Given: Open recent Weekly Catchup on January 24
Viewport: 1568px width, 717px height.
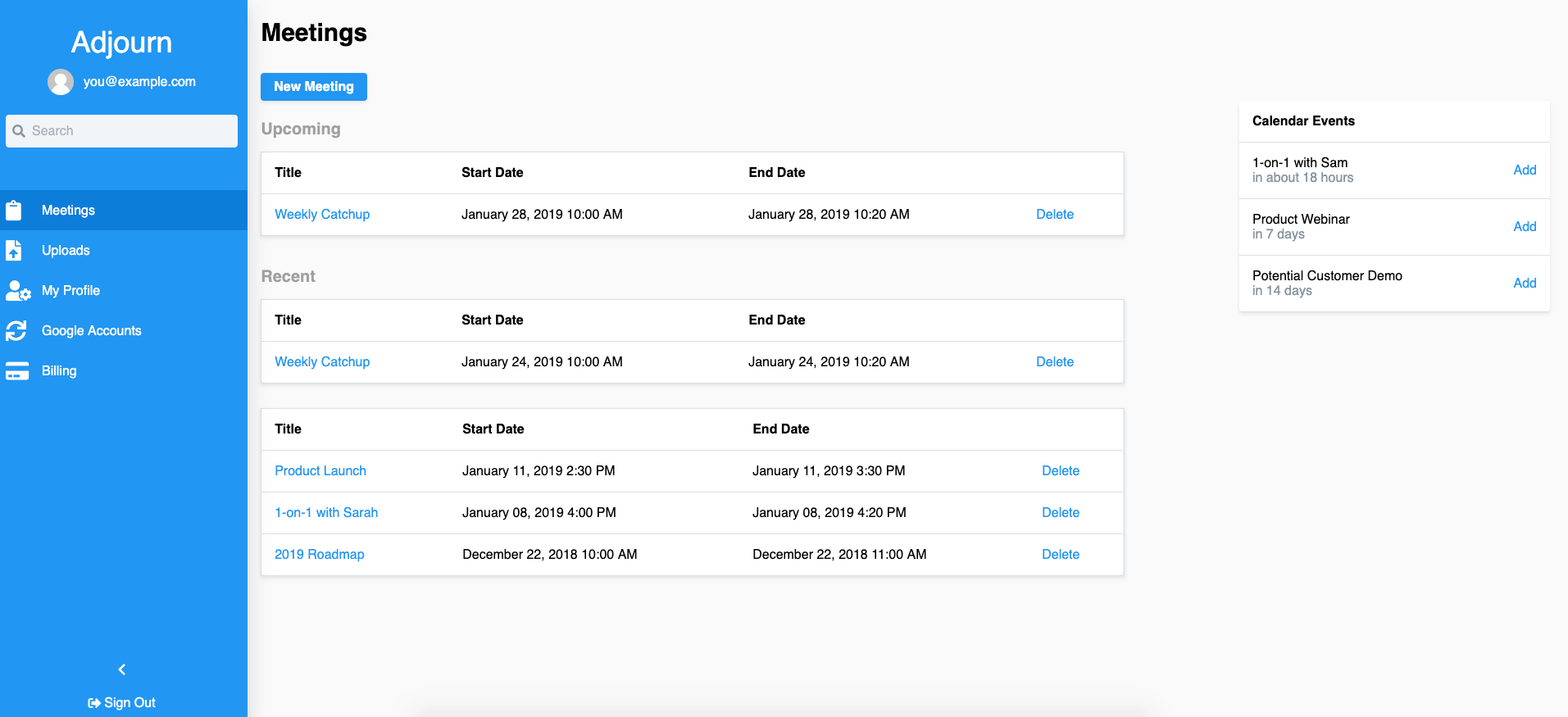Looking at the screenshot, I should [322, 362].
